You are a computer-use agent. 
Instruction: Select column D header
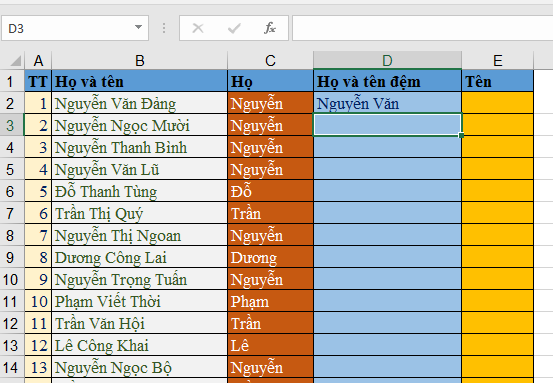tap(387, 61)
